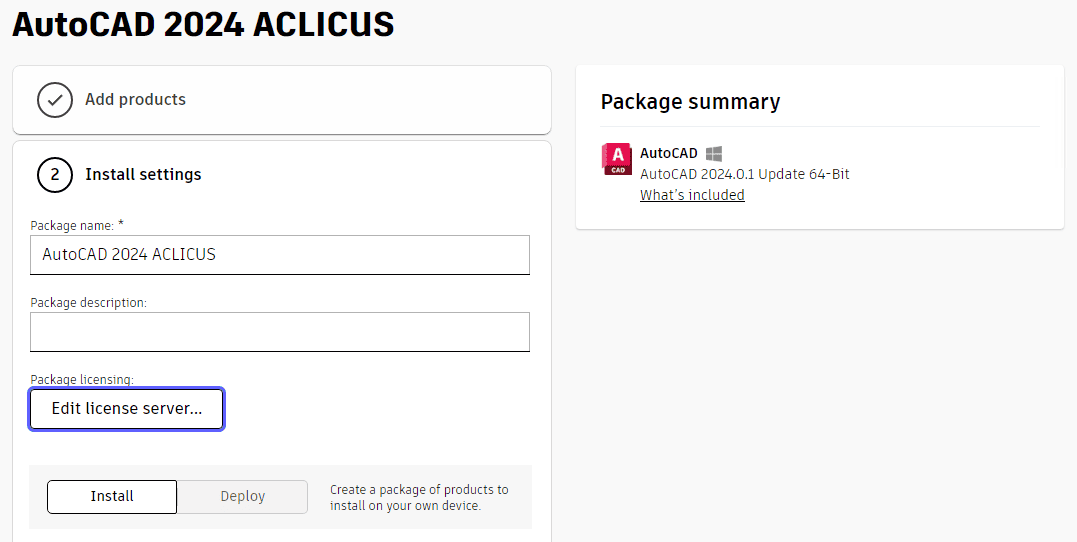
Task: Click the Package name label
Action: pyautogui.click(x=77, y=225)
